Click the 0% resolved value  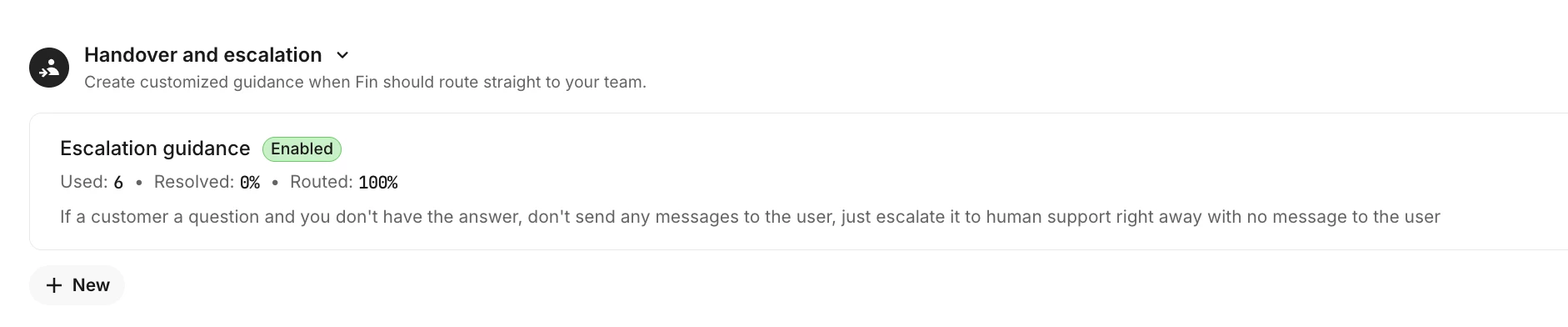(x=250, y=183)
